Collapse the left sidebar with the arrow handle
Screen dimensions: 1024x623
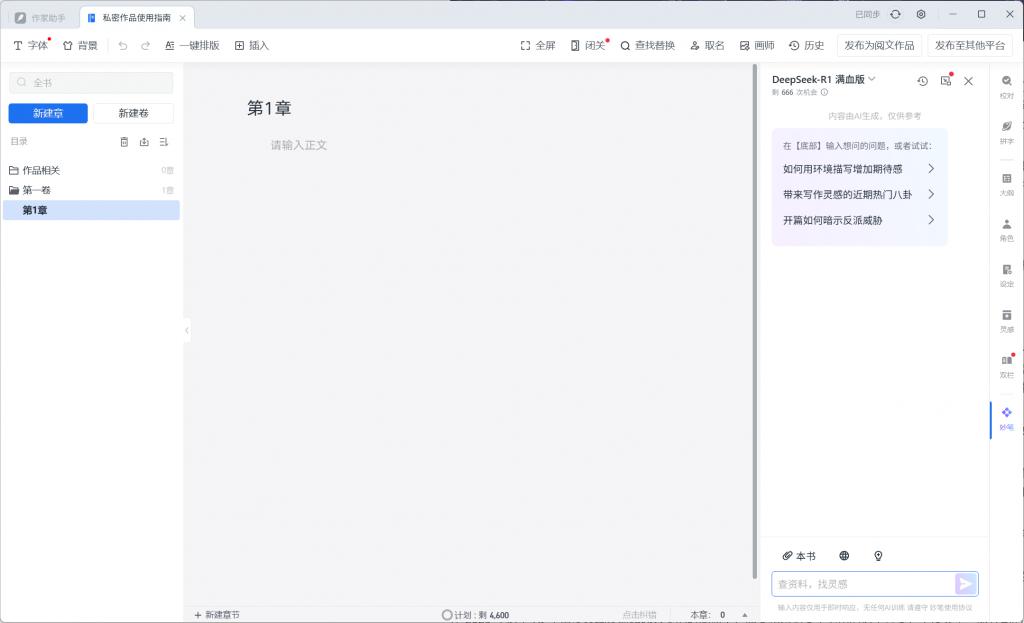coord(187,330)
